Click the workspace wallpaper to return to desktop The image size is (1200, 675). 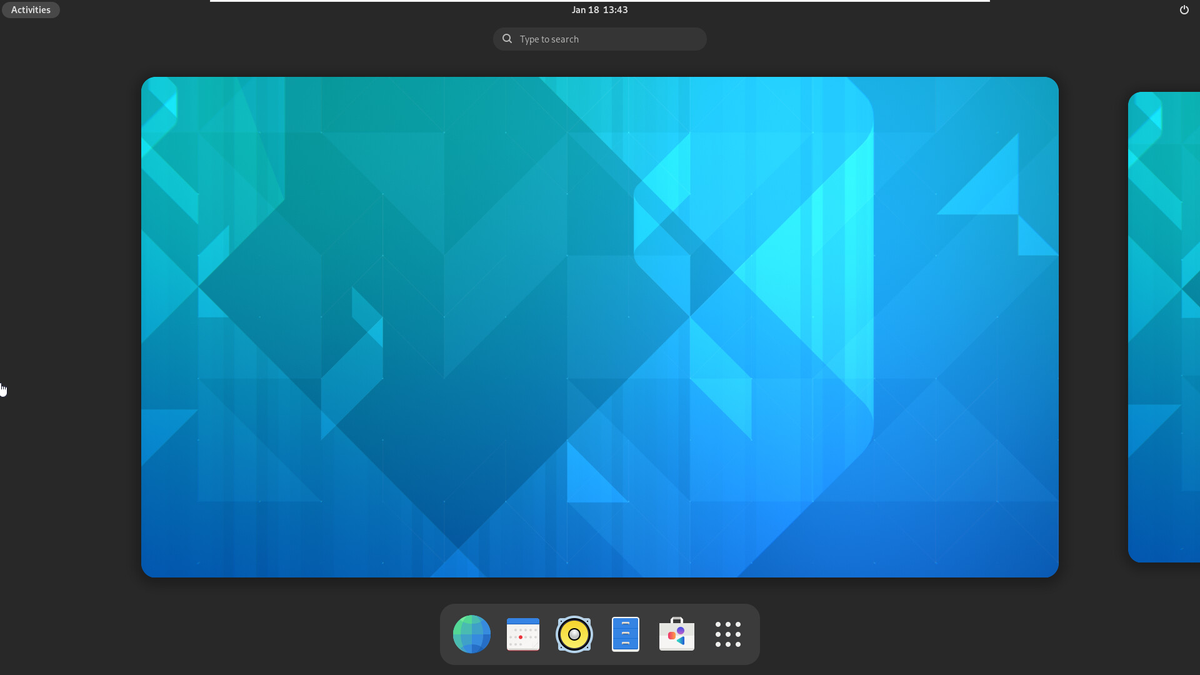(x=600, y=327)
